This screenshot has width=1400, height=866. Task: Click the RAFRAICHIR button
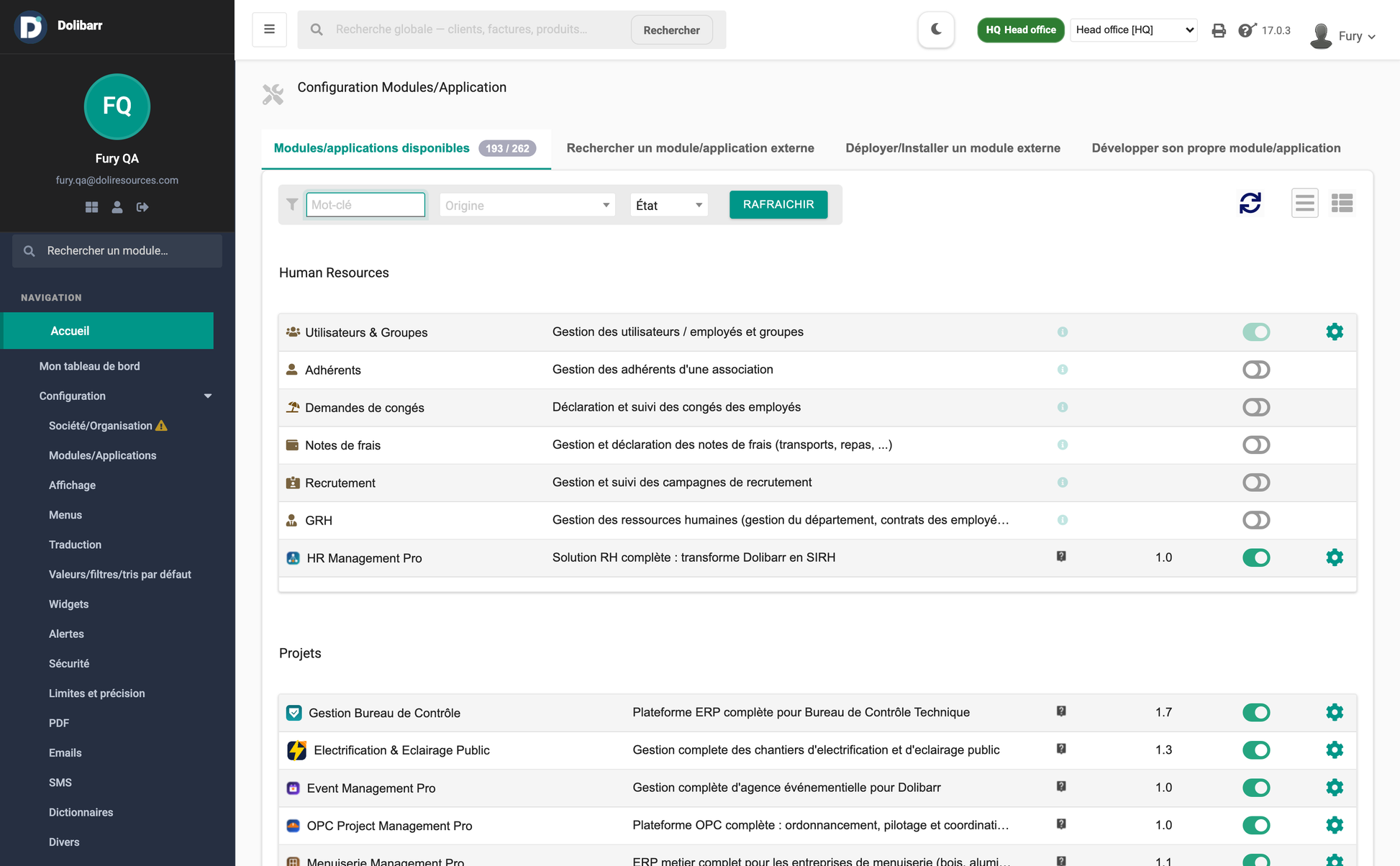click(x=778, y=204)
